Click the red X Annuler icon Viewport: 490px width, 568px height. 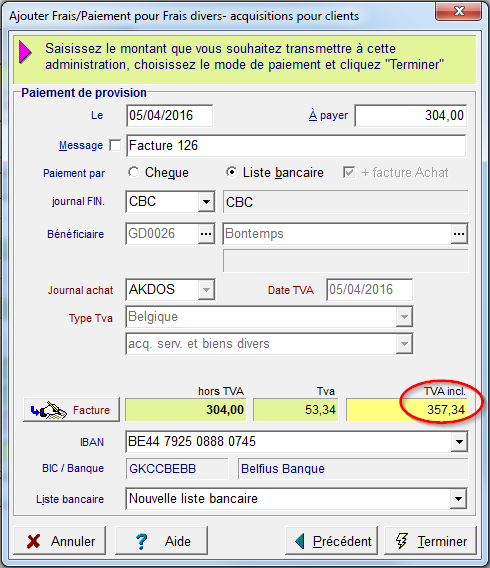[x=34, y=541]
